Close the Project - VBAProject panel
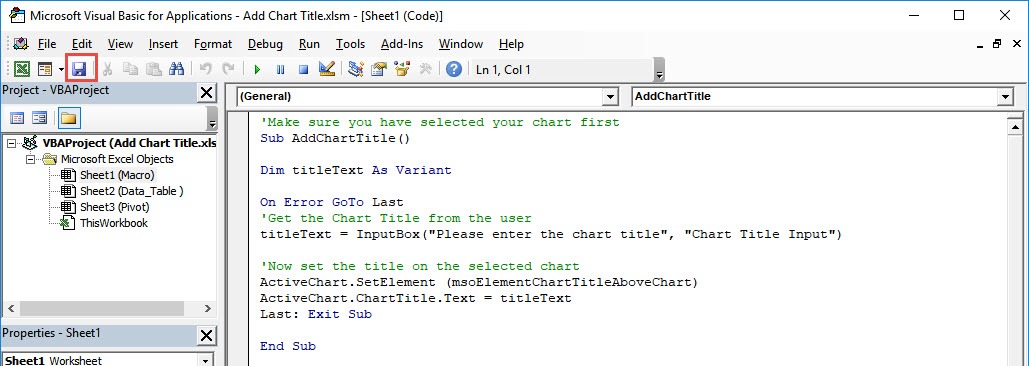The width and height of the screenshot is (1029, 366). pos(206,92)
